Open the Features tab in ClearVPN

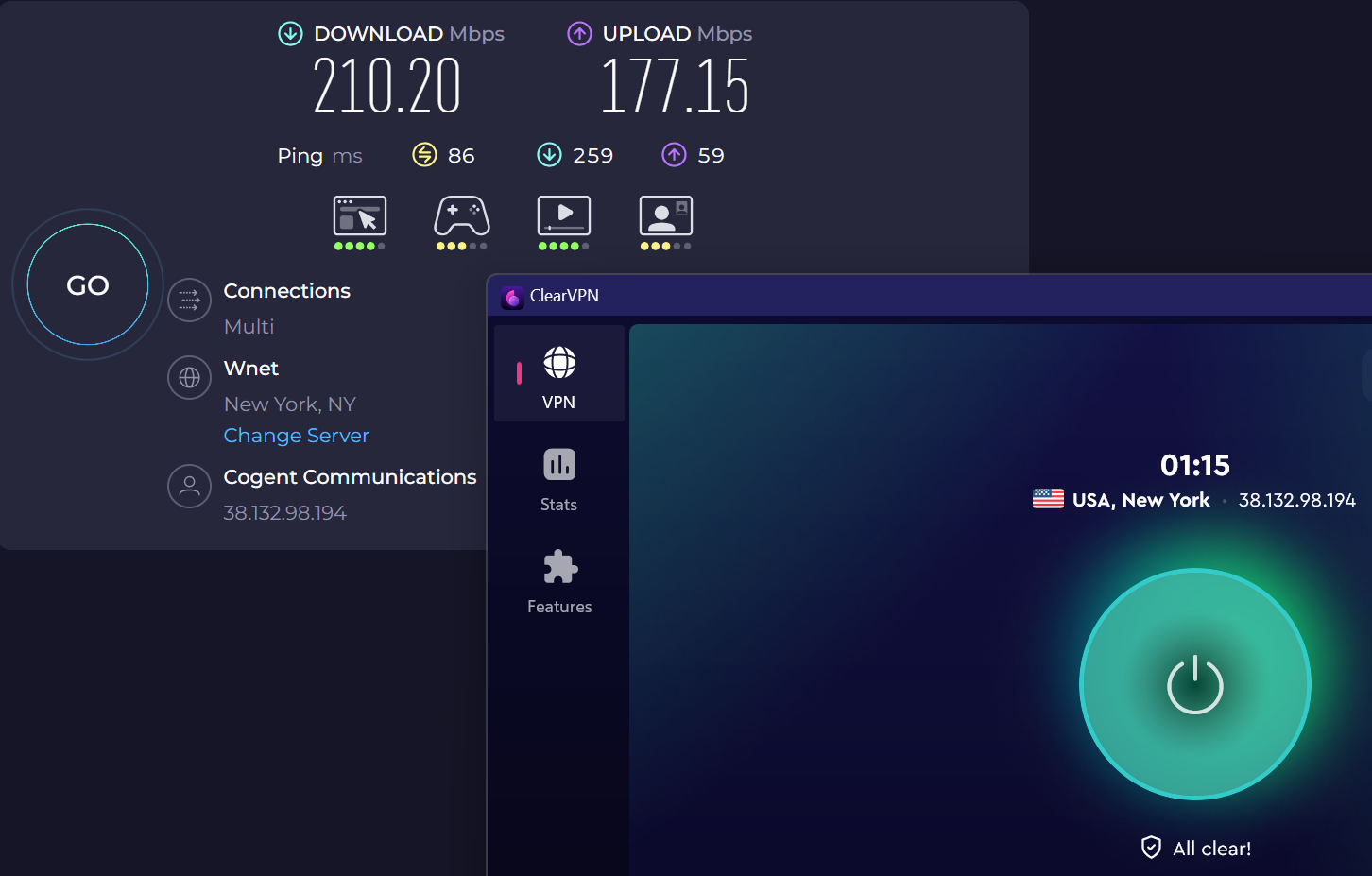click(x=559, y=581)
